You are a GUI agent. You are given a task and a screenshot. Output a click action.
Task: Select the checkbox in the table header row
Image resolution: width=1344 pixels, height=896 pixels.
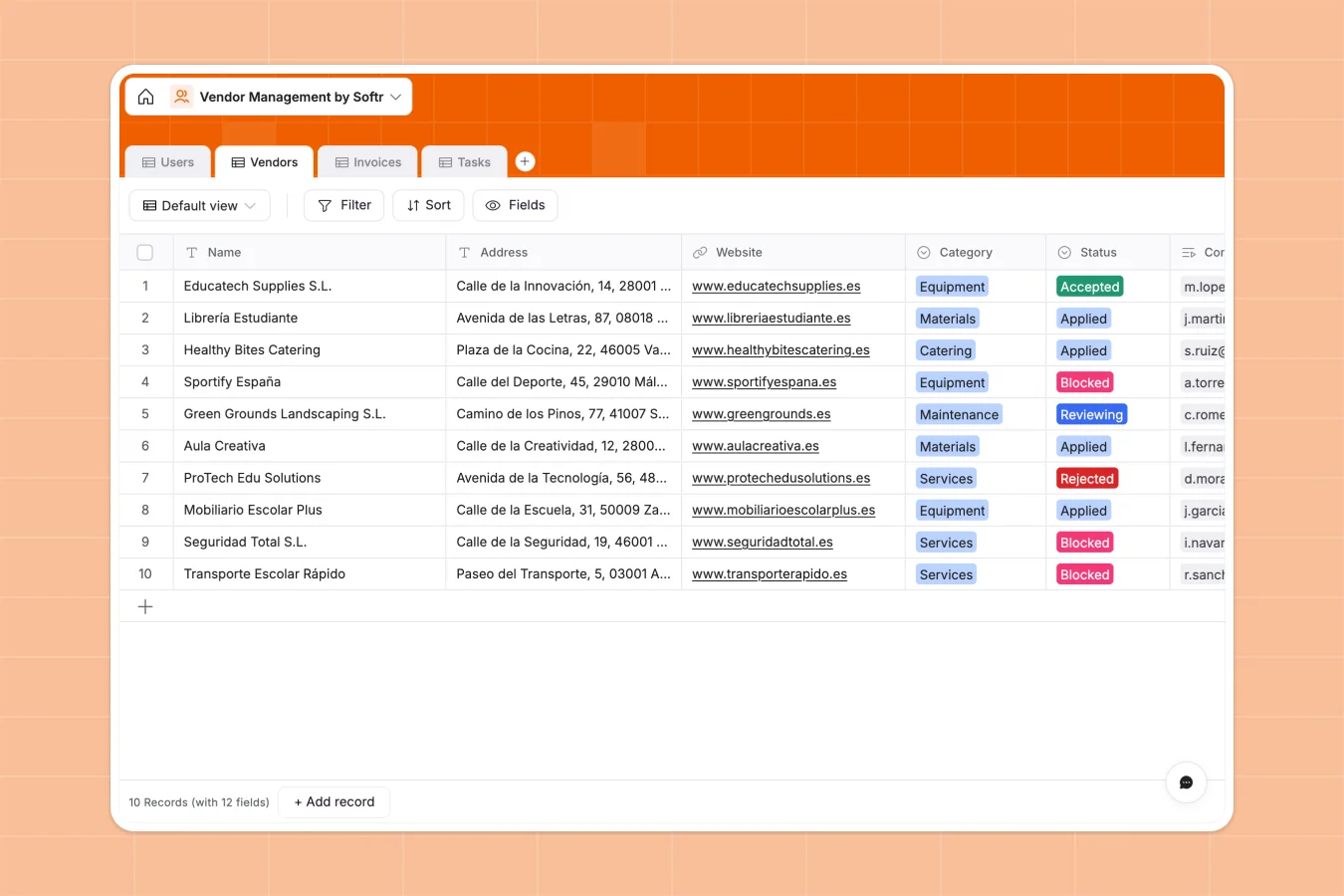coord(144,252)
